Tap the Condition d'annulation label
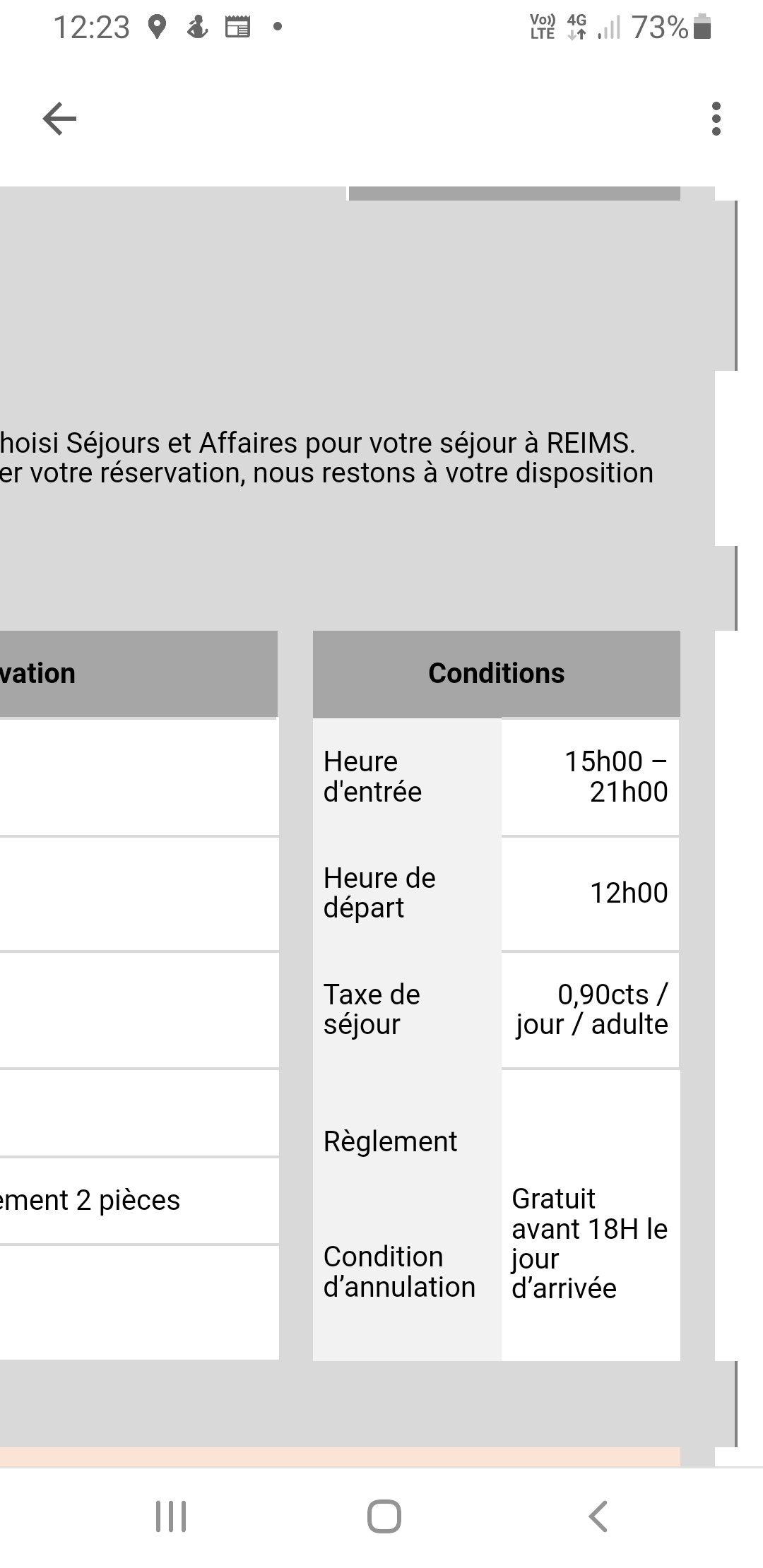763x1568 pixels. [399, 1271]
